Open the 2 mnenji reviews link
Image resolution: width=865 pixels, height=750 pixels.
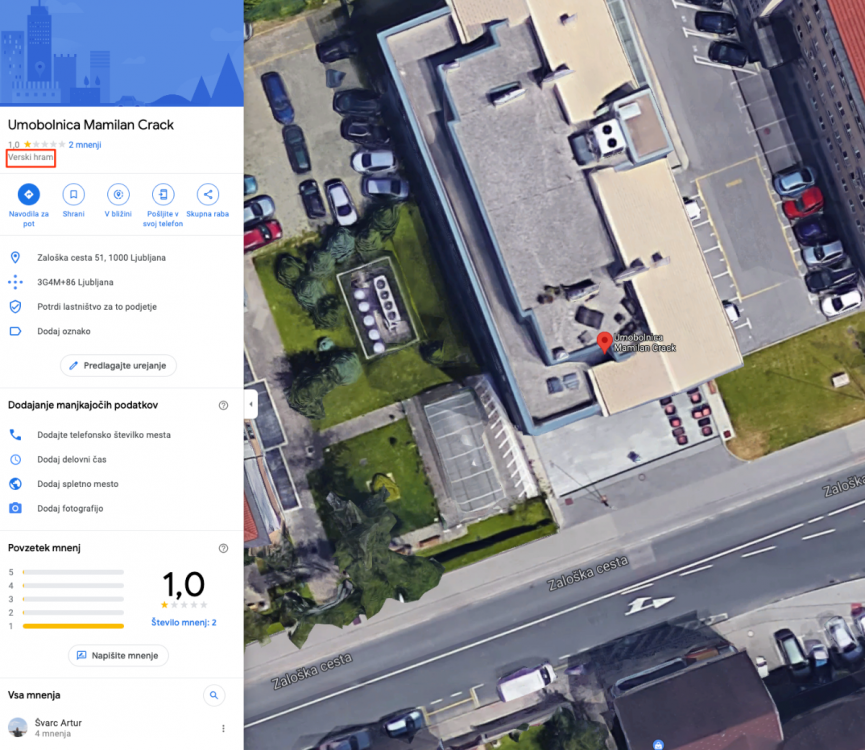84,145
